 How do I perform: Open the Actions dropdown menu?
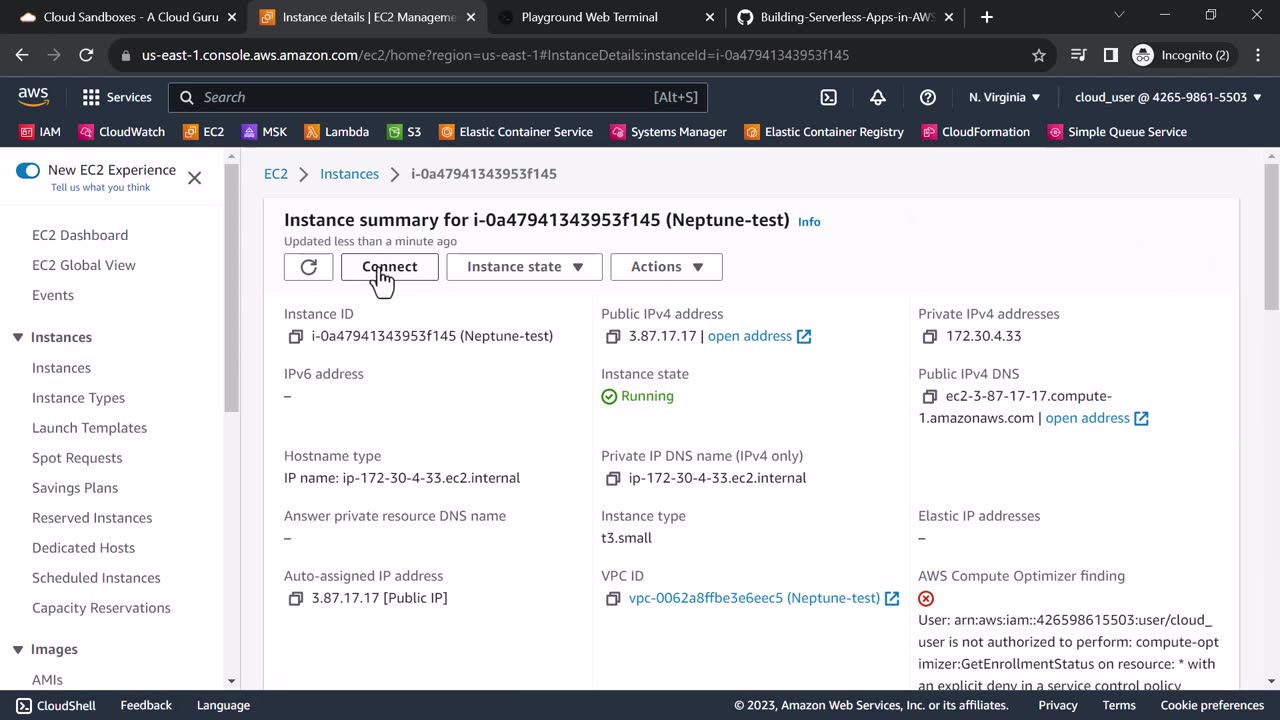click(666, 267)
